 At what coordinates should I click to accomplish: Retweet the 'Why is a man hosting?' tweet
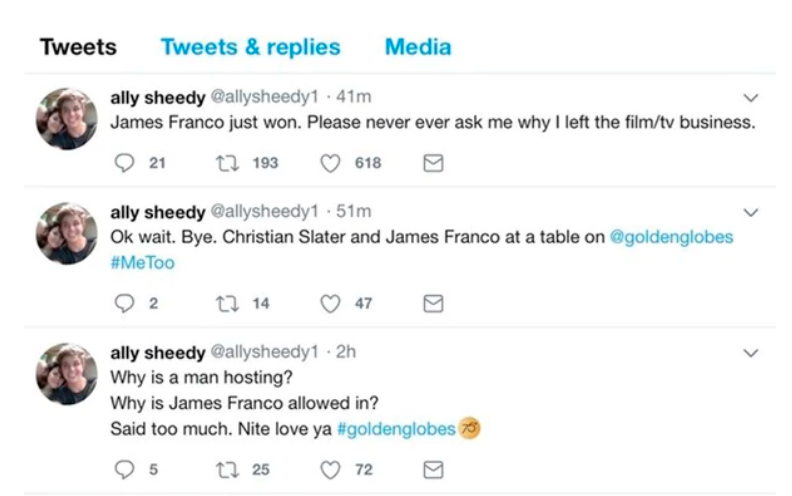(x=226, y=469)
